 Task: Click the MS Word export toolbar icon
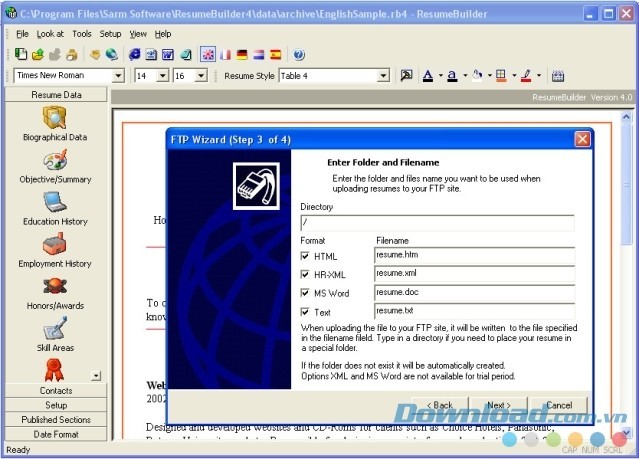[168, 54]
